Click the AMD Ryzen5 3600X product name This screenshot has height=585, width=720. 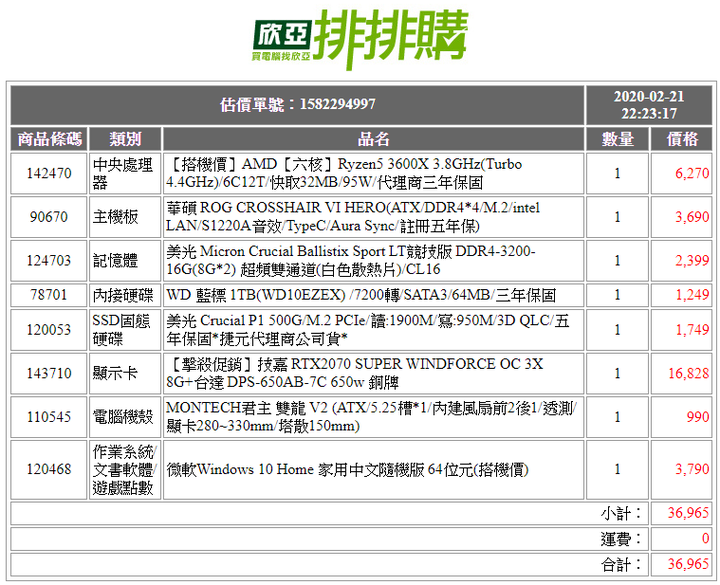pyautogui.click(x=344, y=174)
